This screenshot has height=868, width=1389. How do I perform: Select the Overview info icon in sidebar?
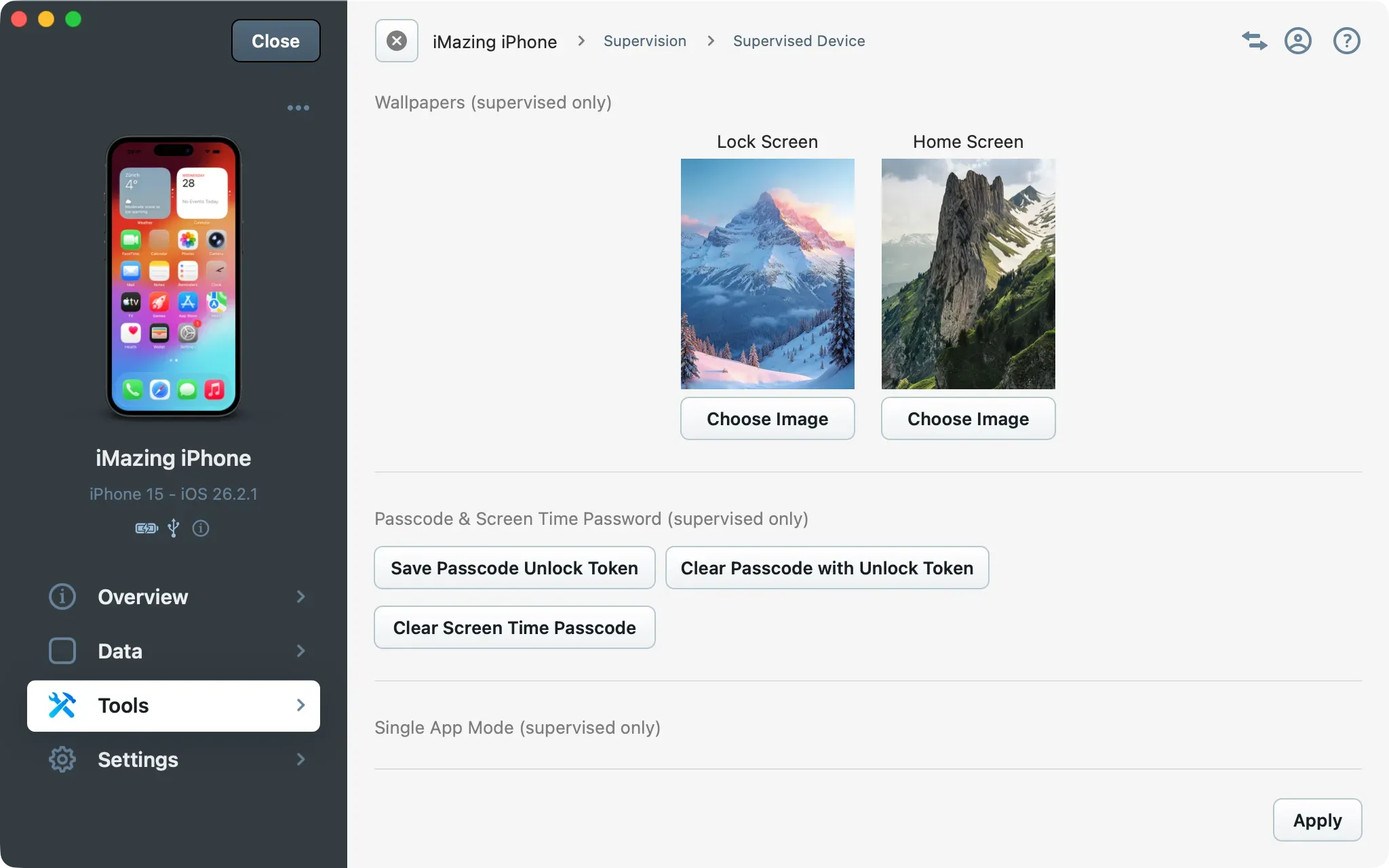[x=61, y=597]
